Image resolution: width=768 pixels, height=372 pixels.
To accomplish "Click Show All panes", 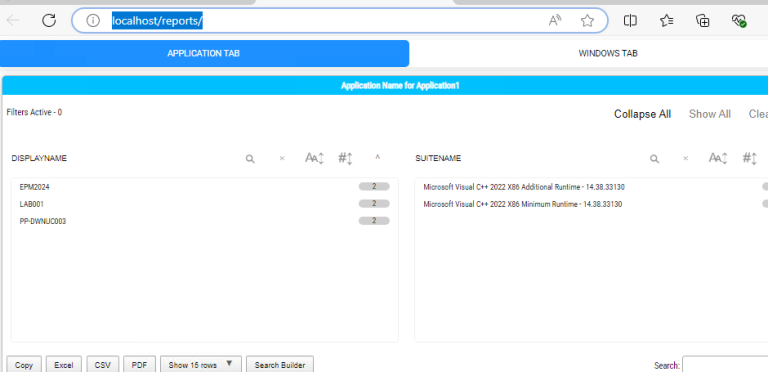I will pyautogui.click(x=710, y=114).
